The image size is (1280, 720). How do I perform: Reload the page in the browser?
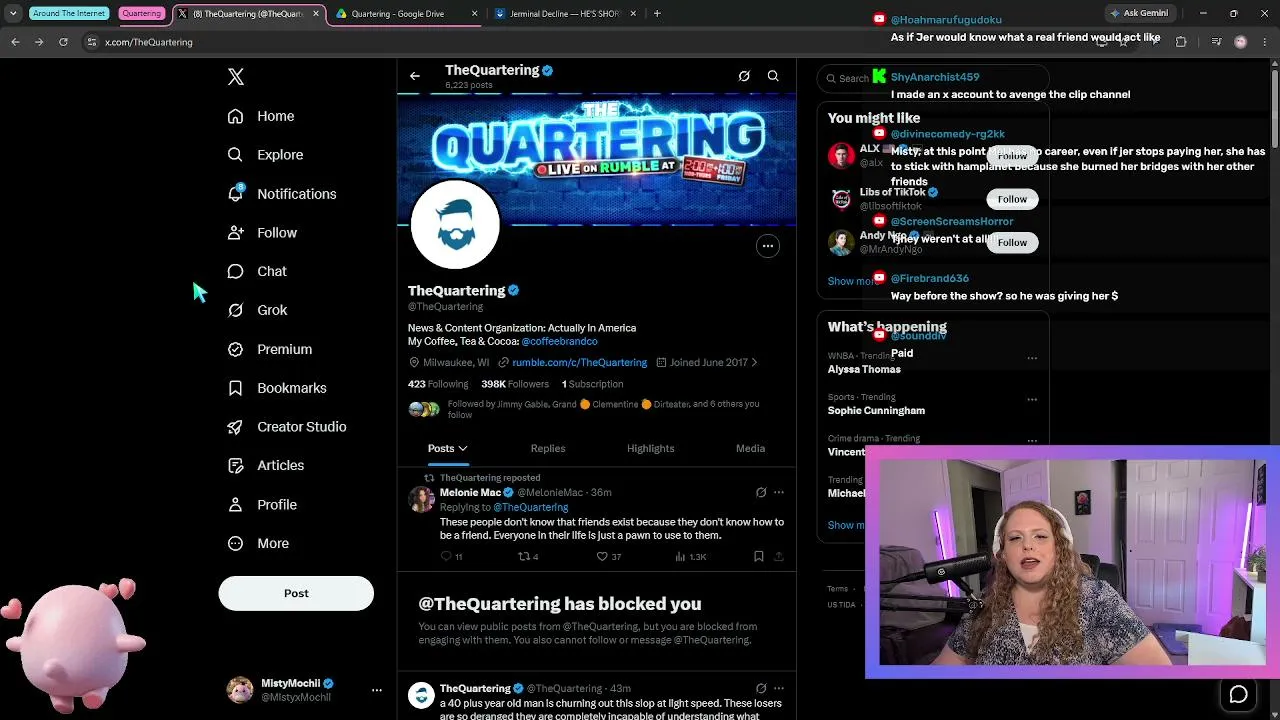coord(63,42)
